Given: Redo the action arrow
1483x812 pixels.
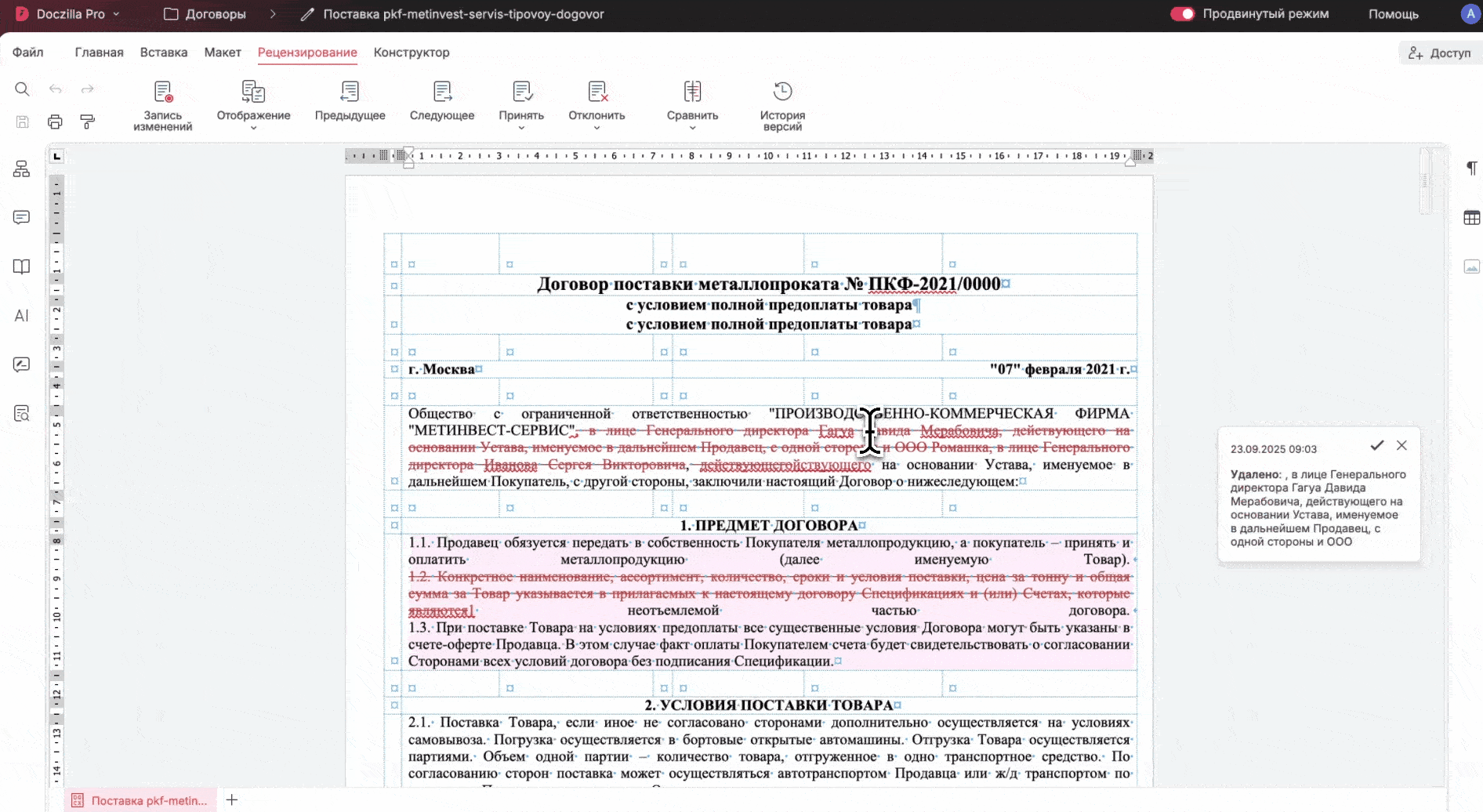Looking at the screenshot, I should tap(88, 89).
